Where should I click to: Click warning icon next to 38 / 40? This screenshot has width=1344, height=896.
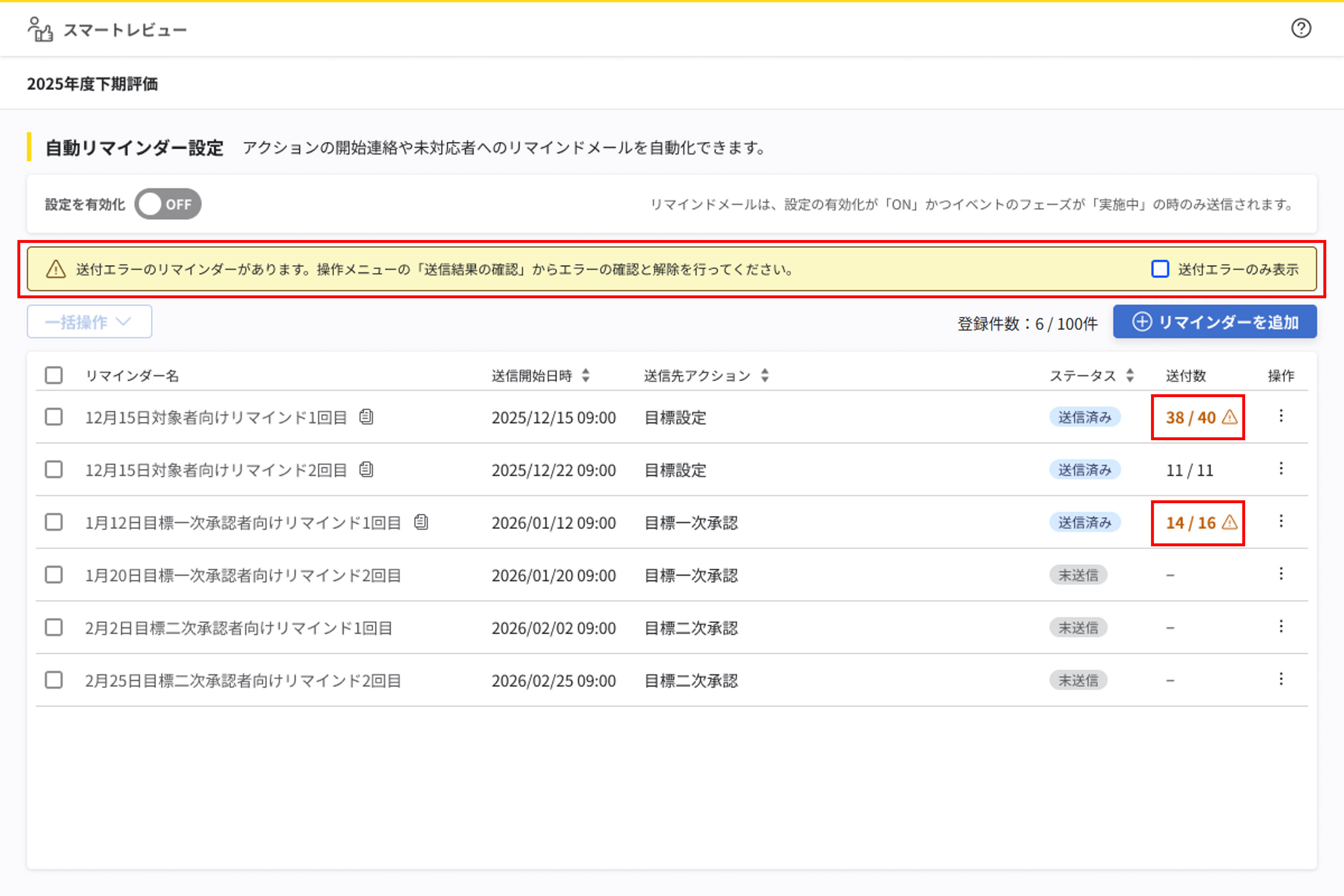[x=1229, y=417]
